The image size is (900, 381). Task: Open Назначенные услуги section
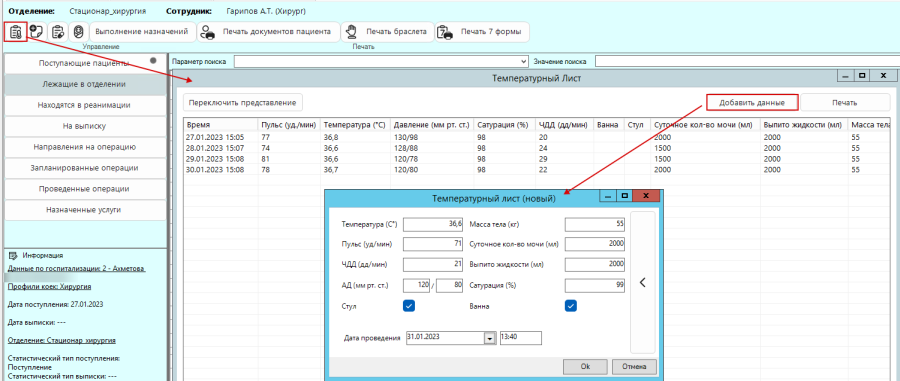(x=84, y=210)
